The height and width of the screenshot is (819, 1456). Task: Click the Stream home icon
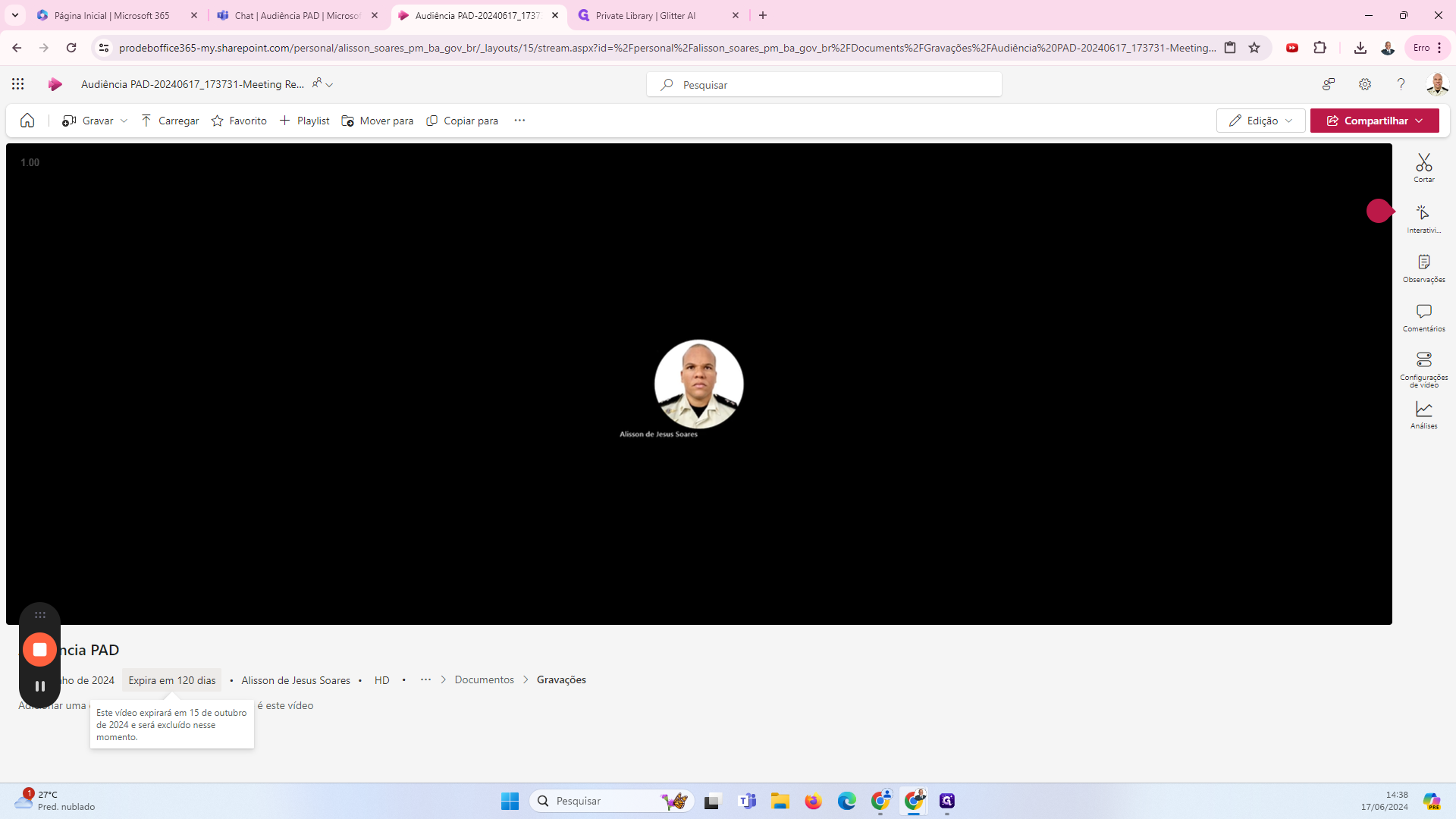click(27, 121)
